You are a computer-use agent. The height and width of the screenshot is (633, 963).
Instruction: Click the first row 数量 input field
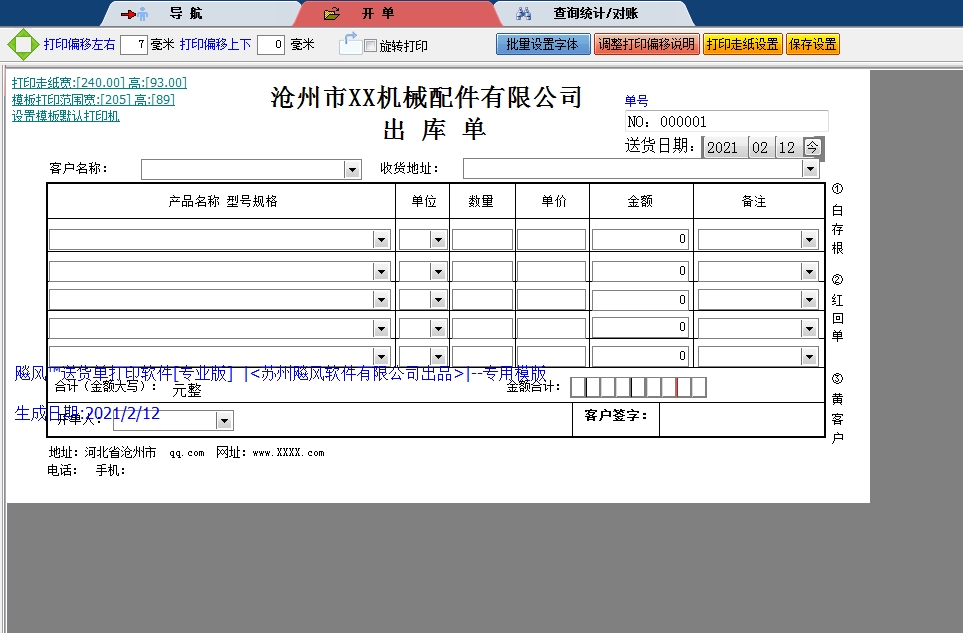tap(482, 240)
